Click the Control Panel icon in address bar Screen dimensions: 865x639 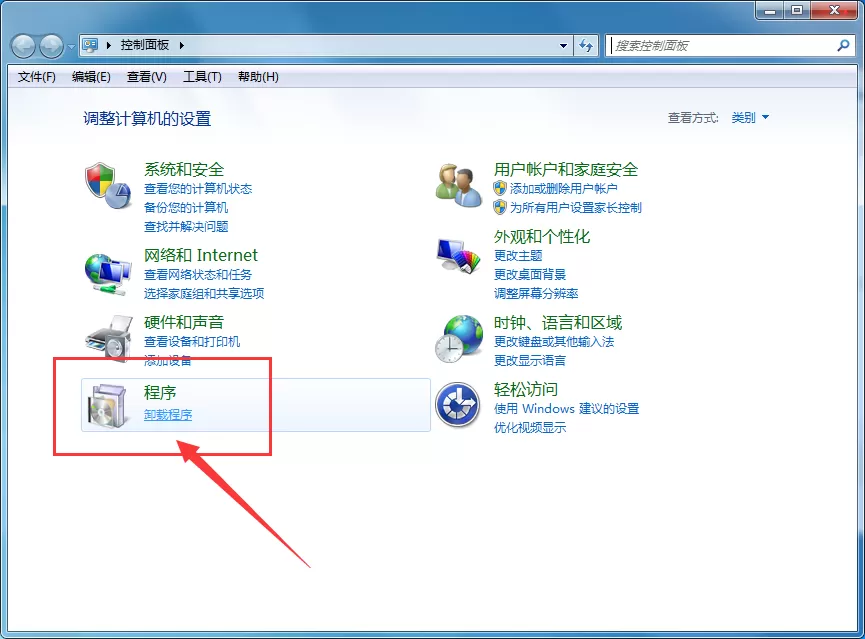click(x=90, y=45)
